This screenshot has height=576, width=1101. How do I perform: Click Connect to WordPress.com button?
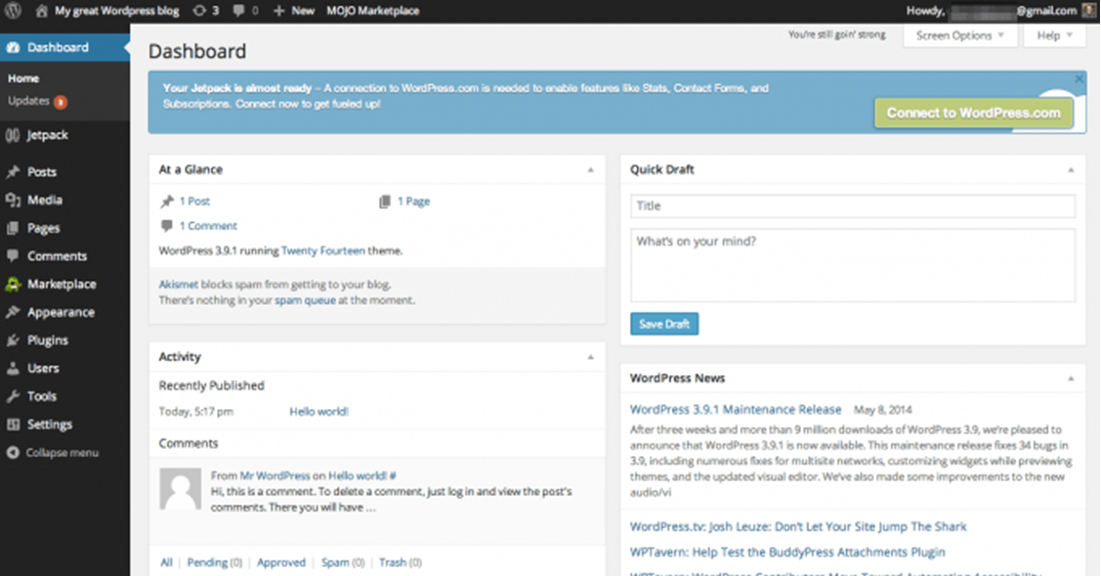(974, 113)
